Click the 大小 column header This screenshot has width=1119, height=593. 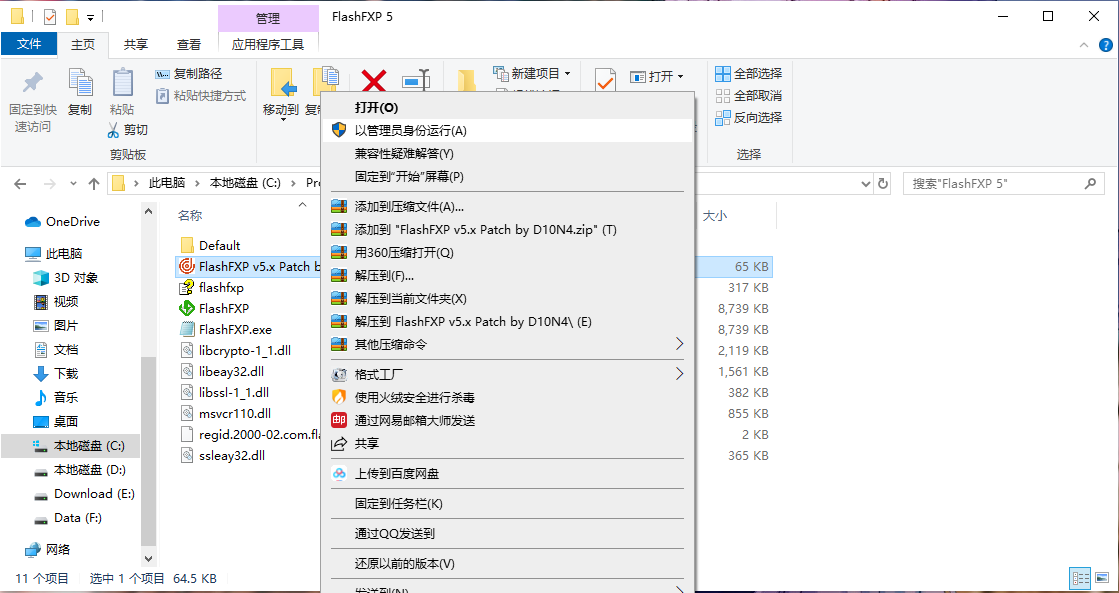[715, 216]
